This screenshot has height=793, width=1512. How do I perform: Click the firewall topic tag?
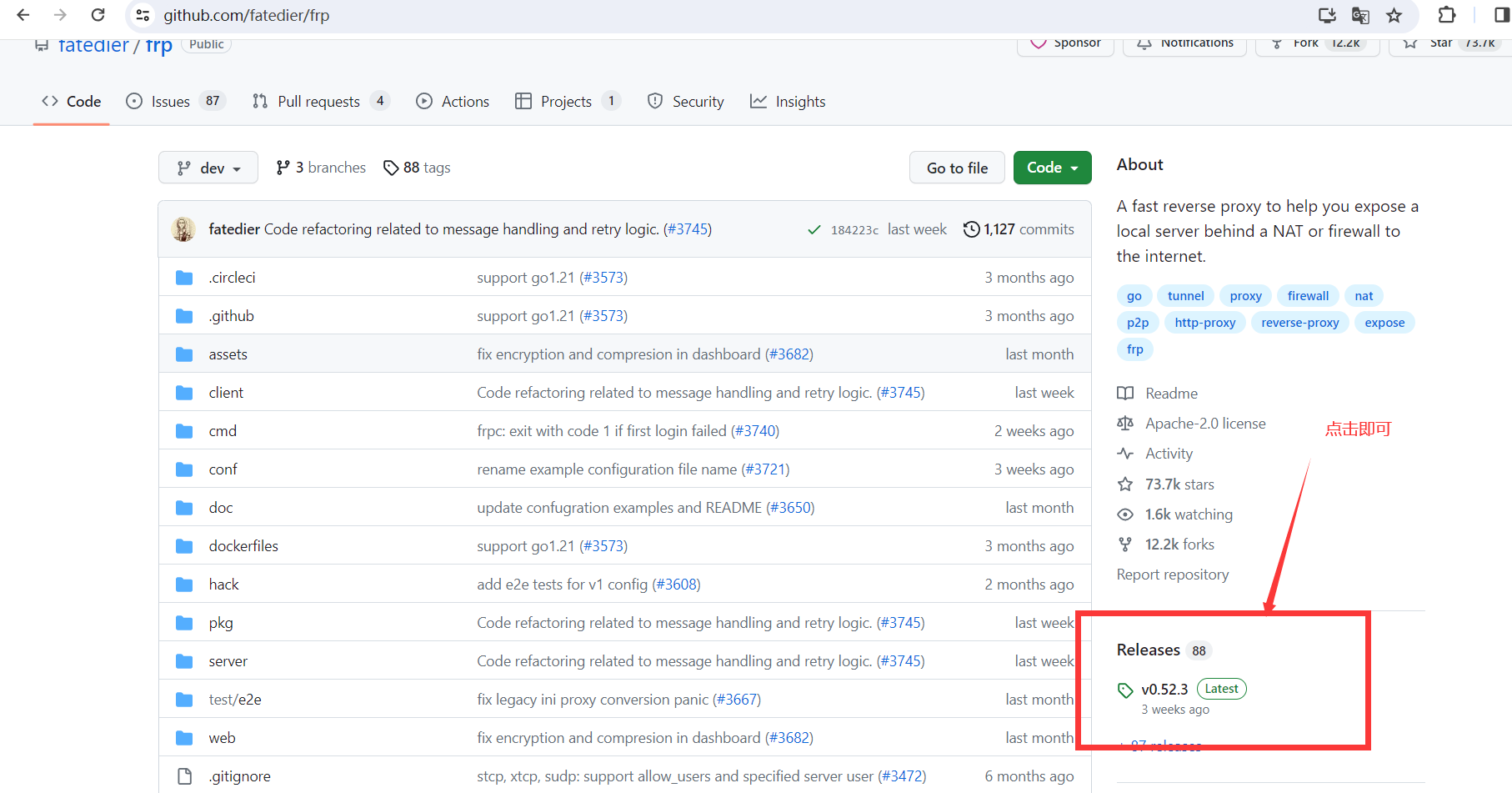click(x=1309, y=296)
